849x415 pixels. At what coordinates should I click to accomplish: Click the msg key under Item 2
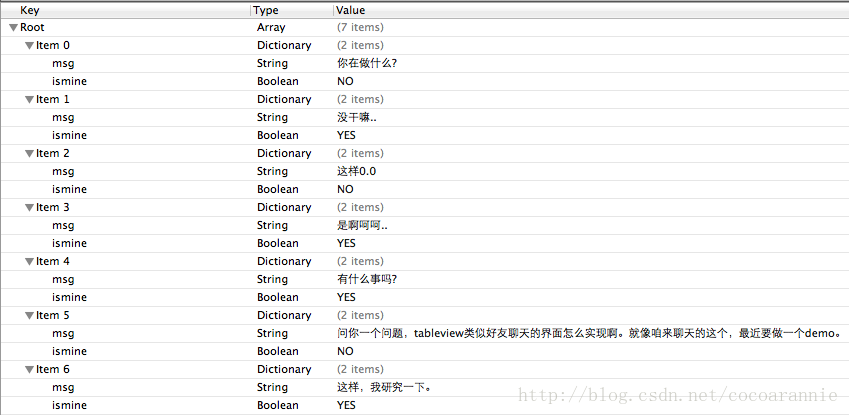[63, 171]
